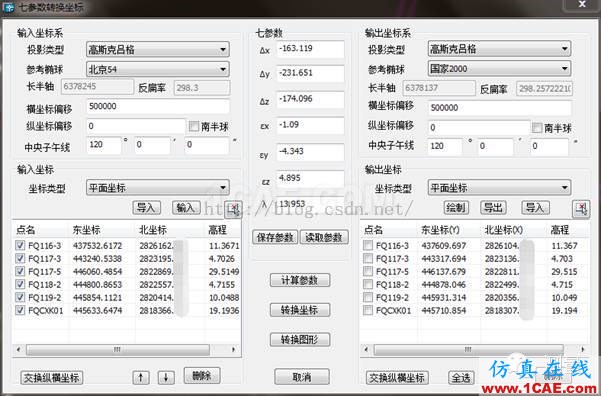Click right arrow of input table scrollbar
This screenshot has height=396, width=601.
(234, 350)
